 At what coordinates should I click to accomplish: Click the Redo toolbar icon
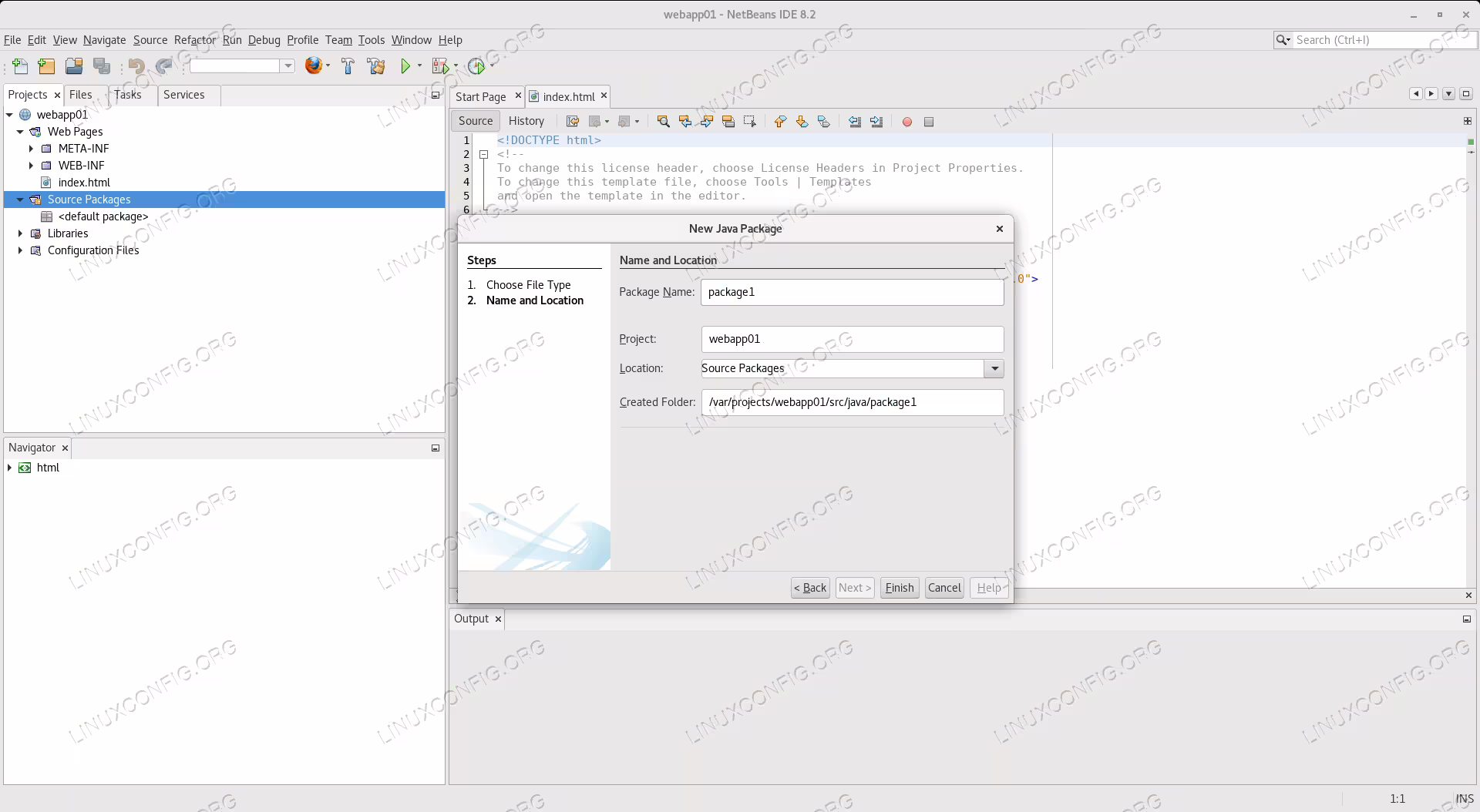[163, 66]
